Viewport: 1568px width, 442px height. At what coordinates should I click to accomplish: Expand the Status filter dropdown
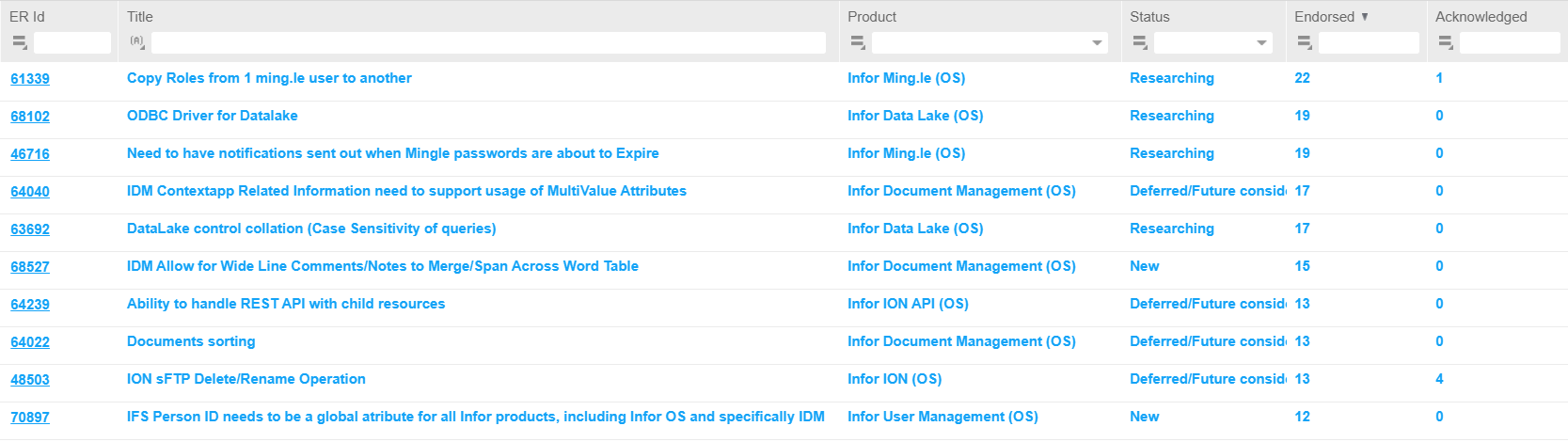tap(1261, 43)
